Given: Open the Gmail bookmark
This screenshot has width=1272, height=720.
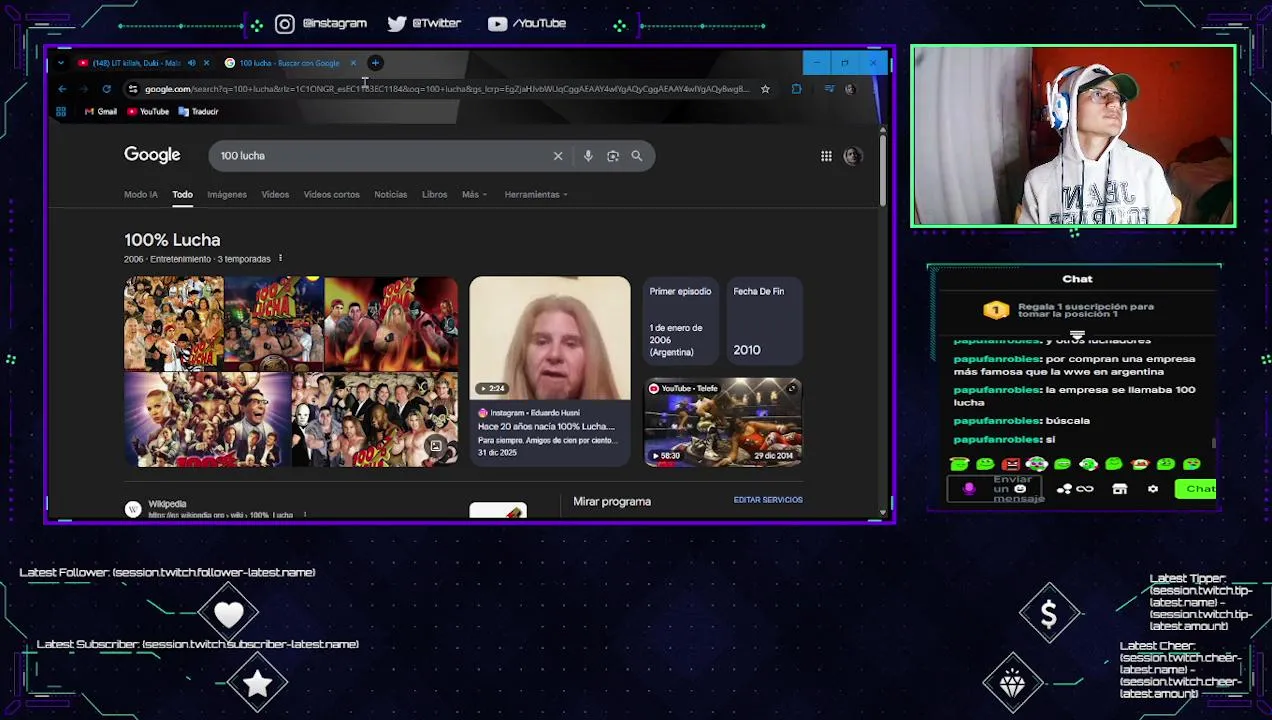Looking at the screenshot, I should pos(100,112).
